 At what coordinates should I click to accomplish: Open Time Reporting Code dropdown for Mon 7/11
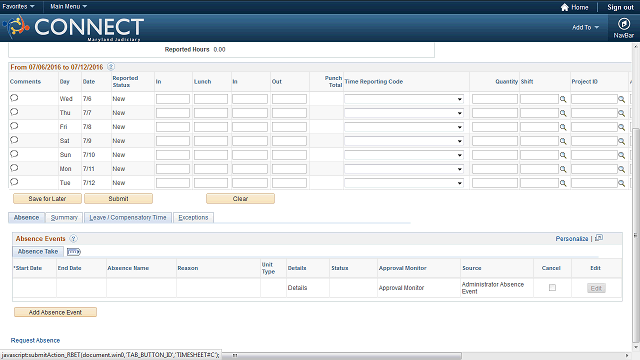(x=403, y=169)
